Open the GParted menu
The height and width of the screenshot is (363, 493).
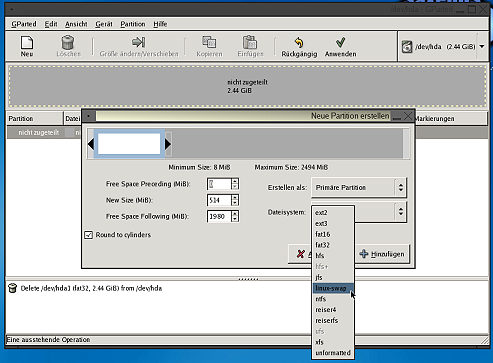click(24, 24)
